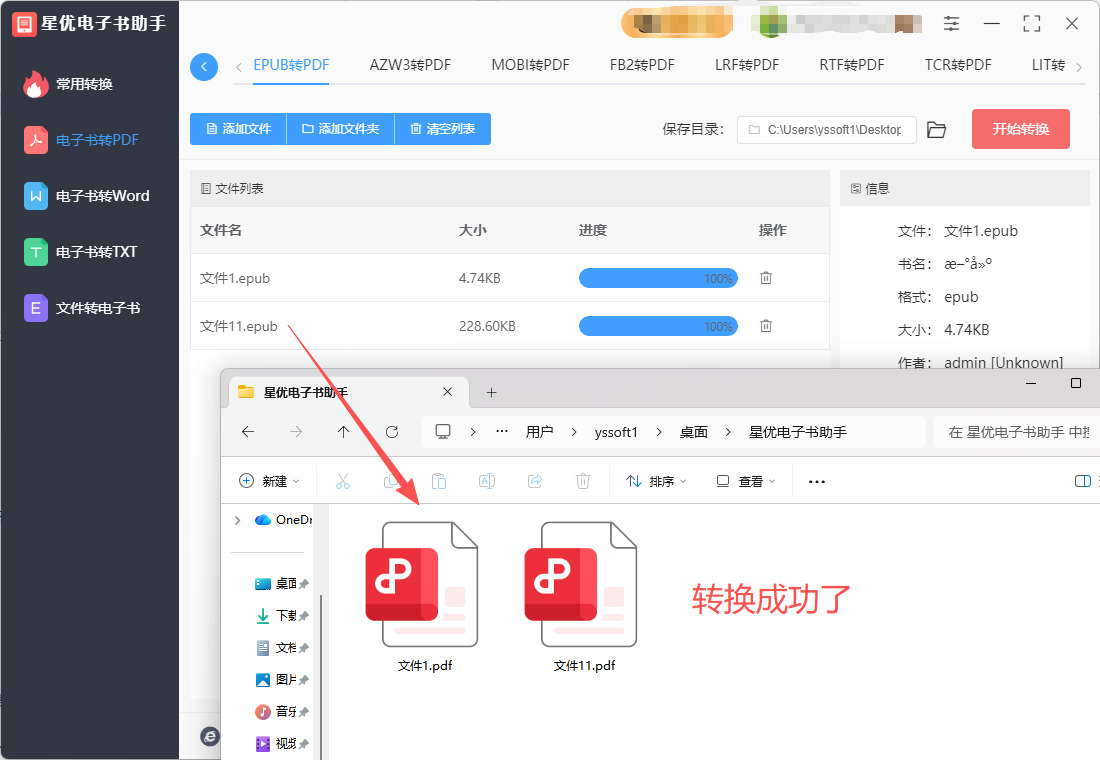Refresh the Explorer folder view
Viewport: 1100px width, 760px height.
[x=392, y=432]
